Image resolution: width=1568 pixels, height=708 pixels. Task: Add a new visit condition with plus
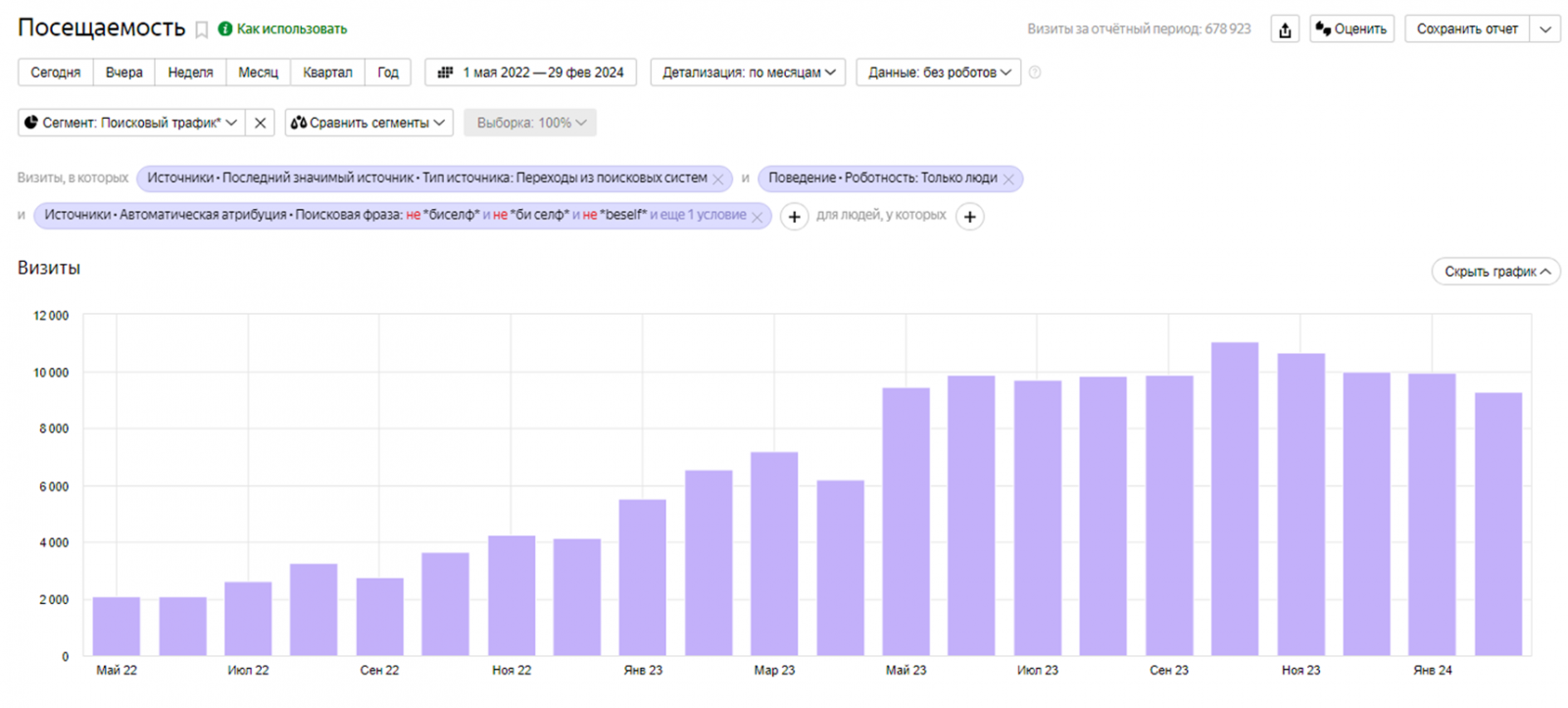794,217
